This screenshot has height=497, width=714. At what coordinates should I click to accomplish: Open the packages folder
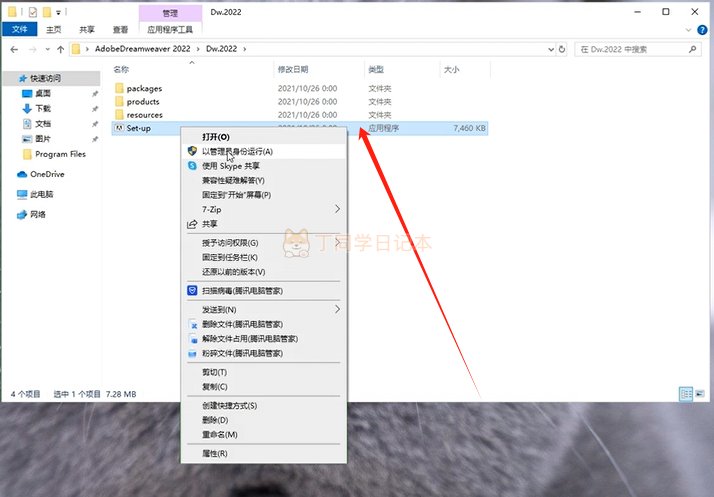(144, 88)
